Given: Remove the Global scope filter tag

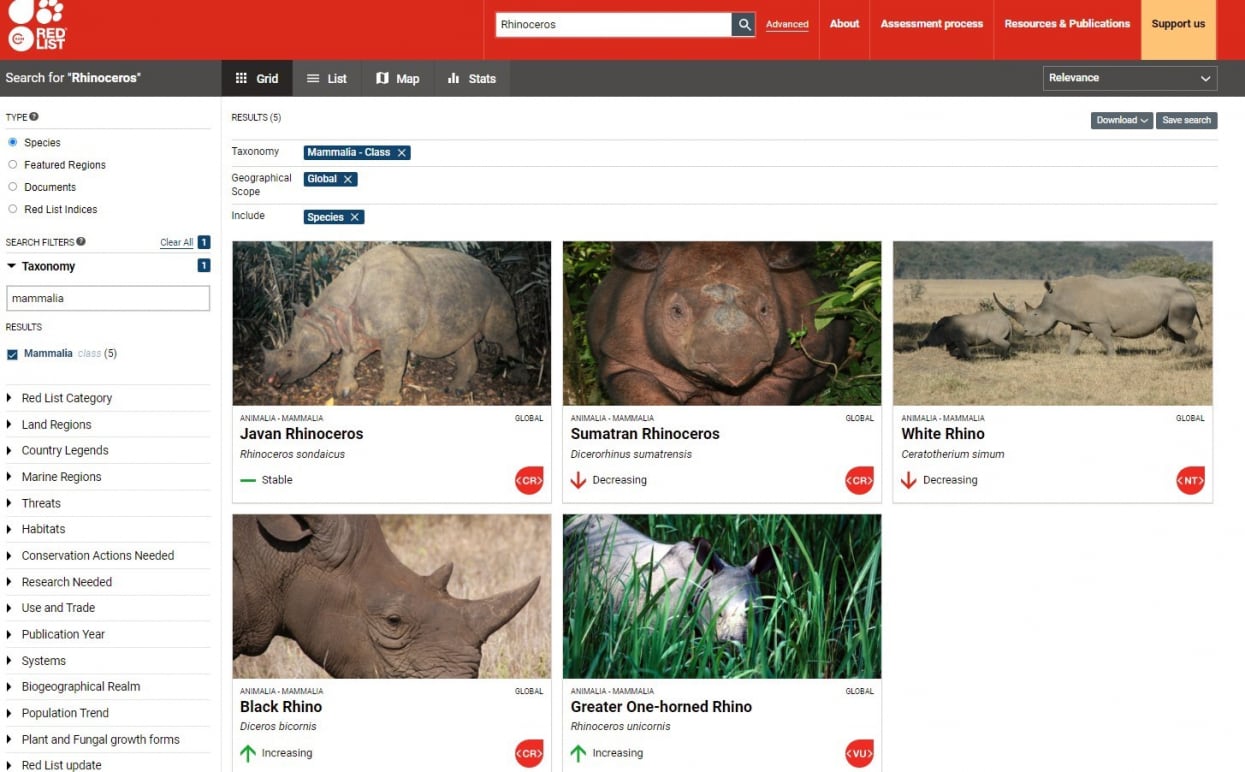Looking at the screenshot, I should [348, 179].
